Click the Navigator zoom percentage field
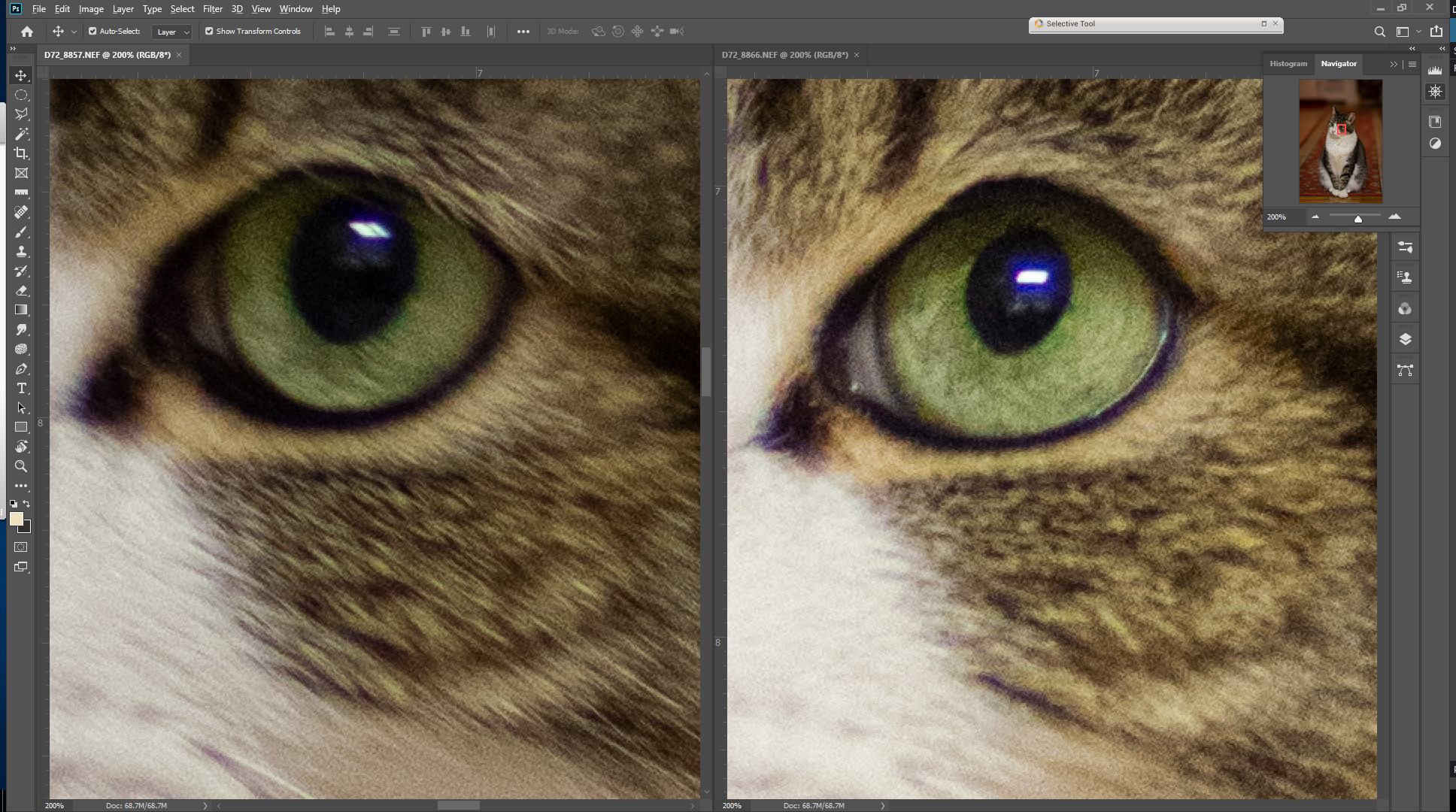The height and width of the screenshot is (812, 1456). click(1283, 217)
